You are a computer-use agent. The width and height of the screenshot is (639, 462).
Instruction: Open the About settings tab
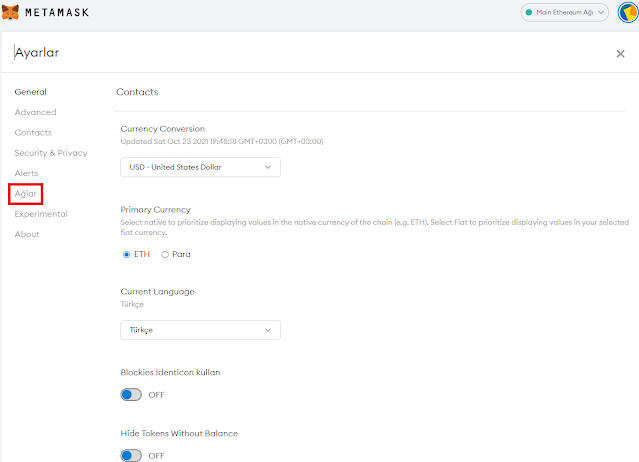[27, 234]
